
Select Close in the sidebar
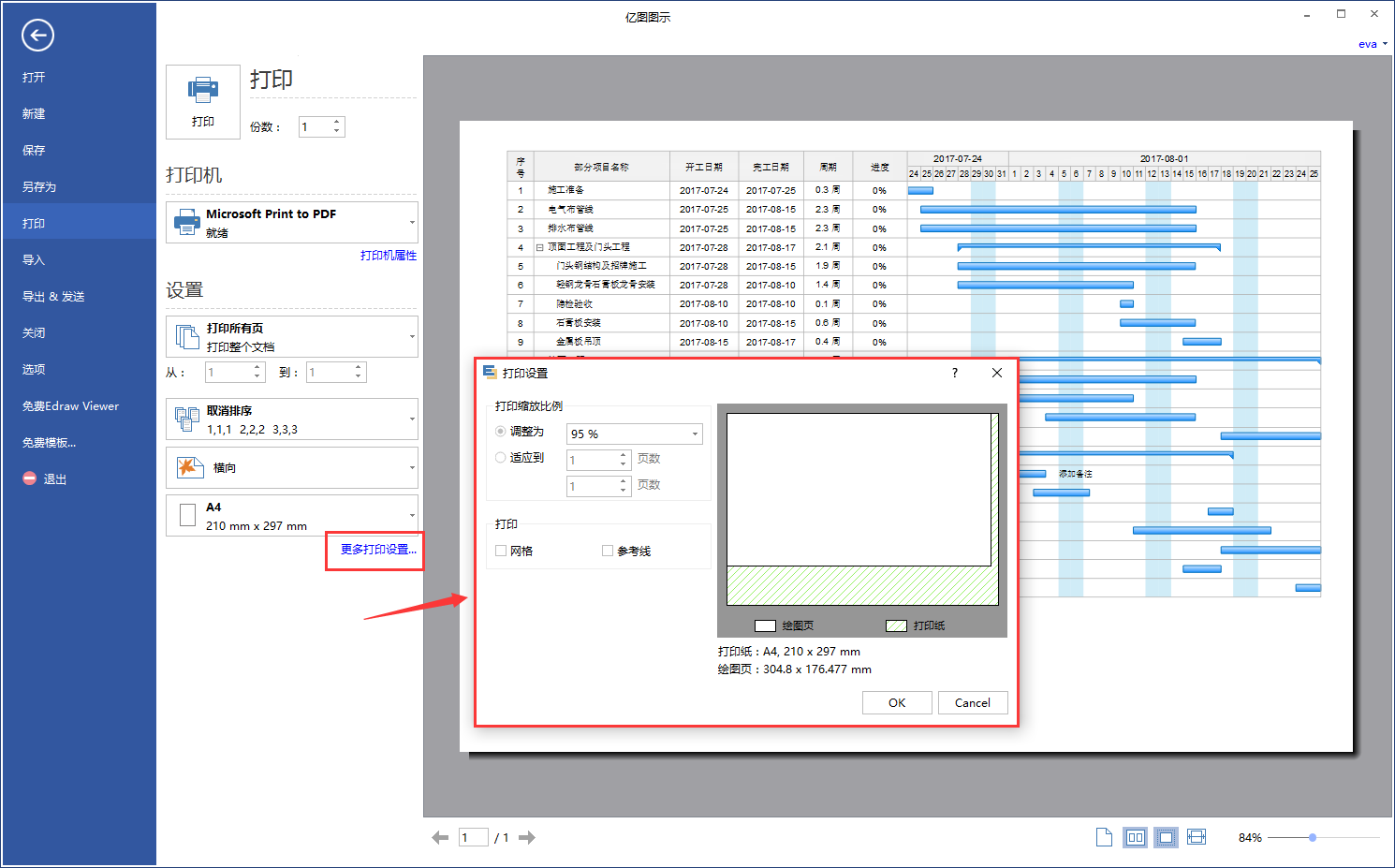pyautogui.click(x=34, y=332)
